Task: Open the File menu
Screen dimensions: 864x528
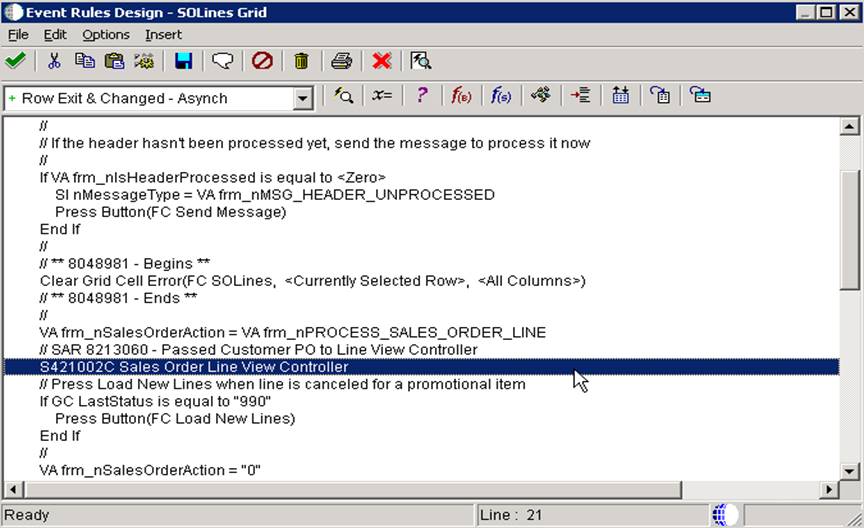Action: (x=18, y=35)
